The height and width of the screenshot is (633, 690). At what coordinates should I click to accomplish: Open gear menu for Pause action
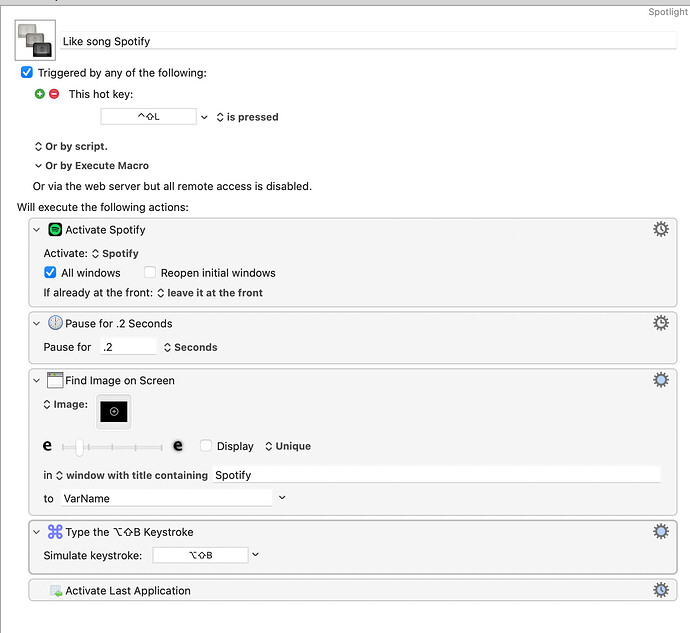click(661, 323)
